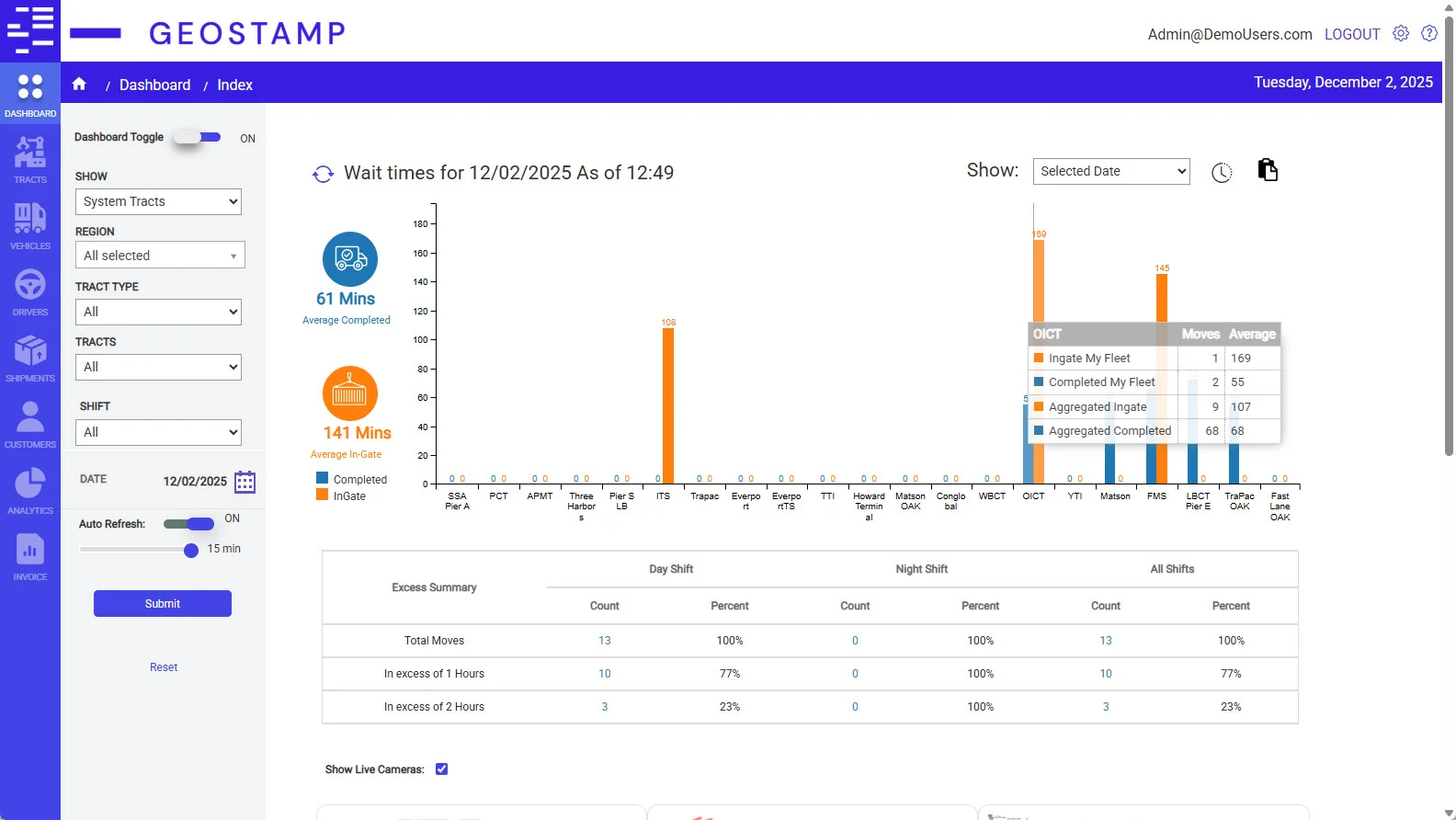1456x820 pixels.
Task: Click the auto refresh interval slider handle
Action: (x=191, y=551)
